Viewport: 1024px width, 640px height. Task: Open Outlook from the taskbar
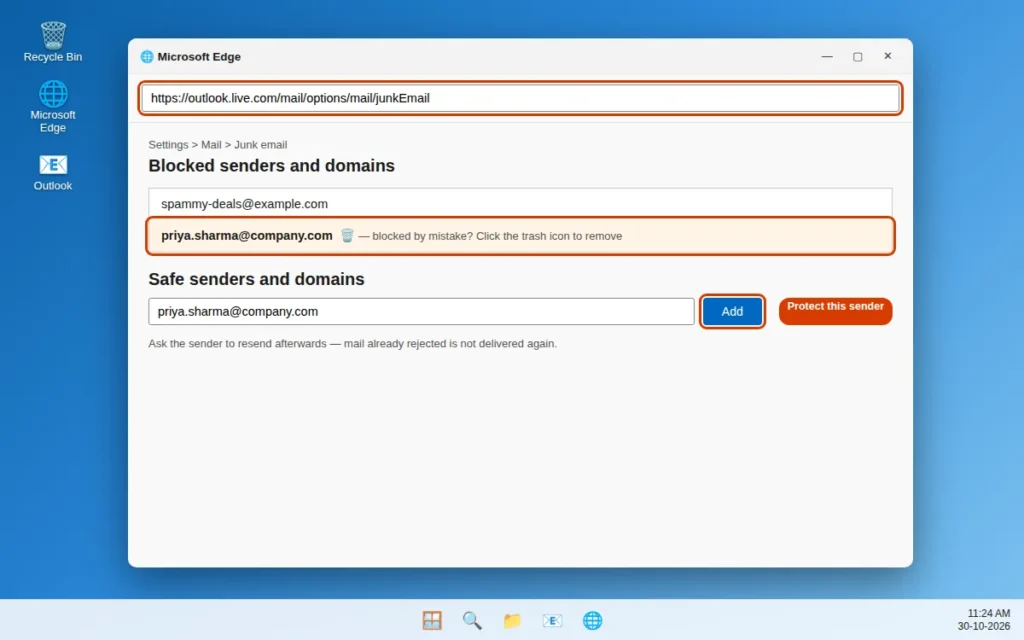(x=552, y=620)
